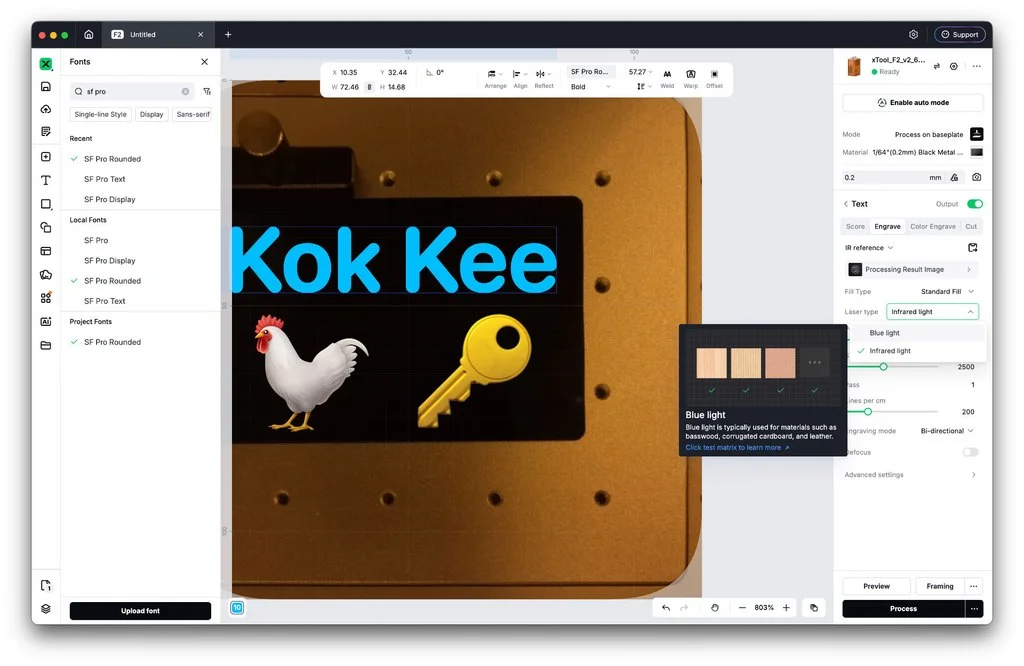Click Enable auto mode

tap(913, 103)
